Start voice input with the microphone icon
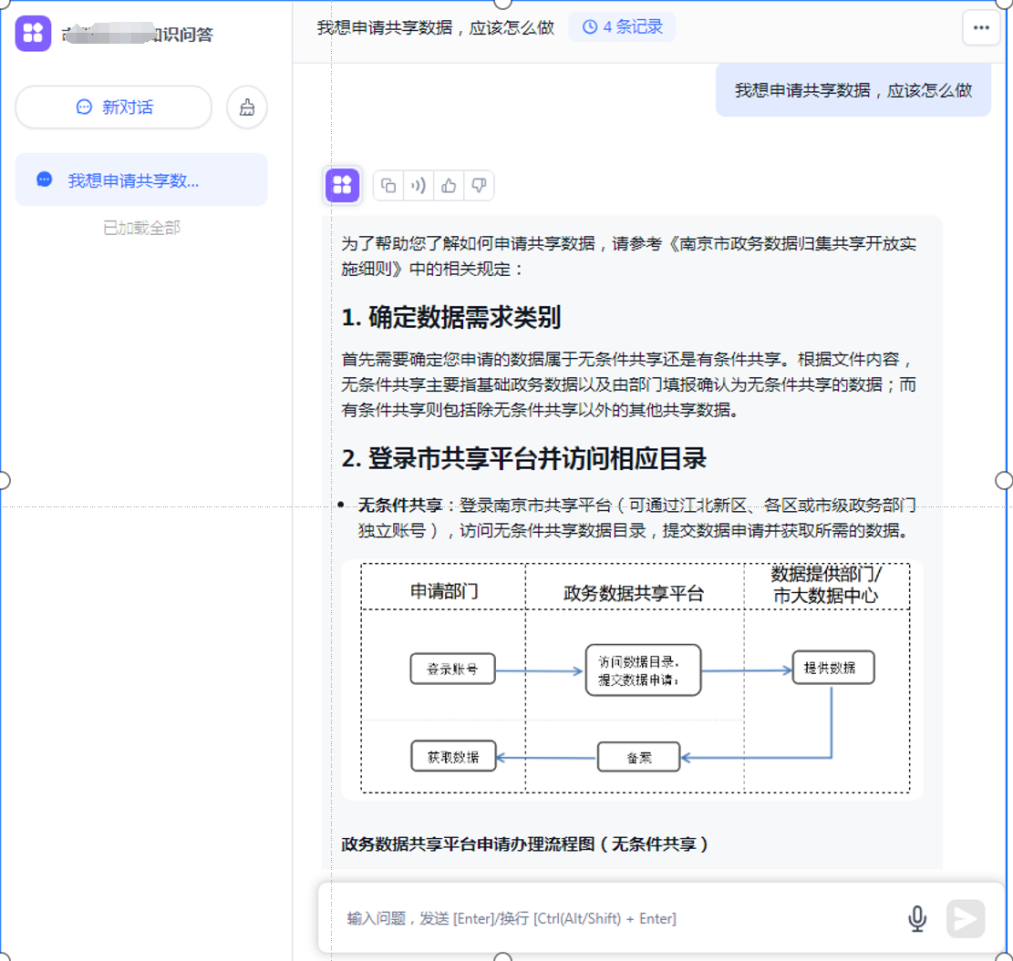 point(917,918)
